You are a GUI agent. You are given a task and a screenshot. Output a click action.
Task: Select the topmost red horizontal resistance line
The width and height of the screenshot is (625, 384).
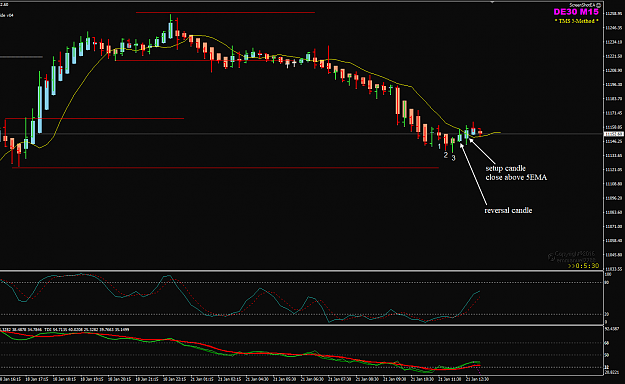point(225,12)
